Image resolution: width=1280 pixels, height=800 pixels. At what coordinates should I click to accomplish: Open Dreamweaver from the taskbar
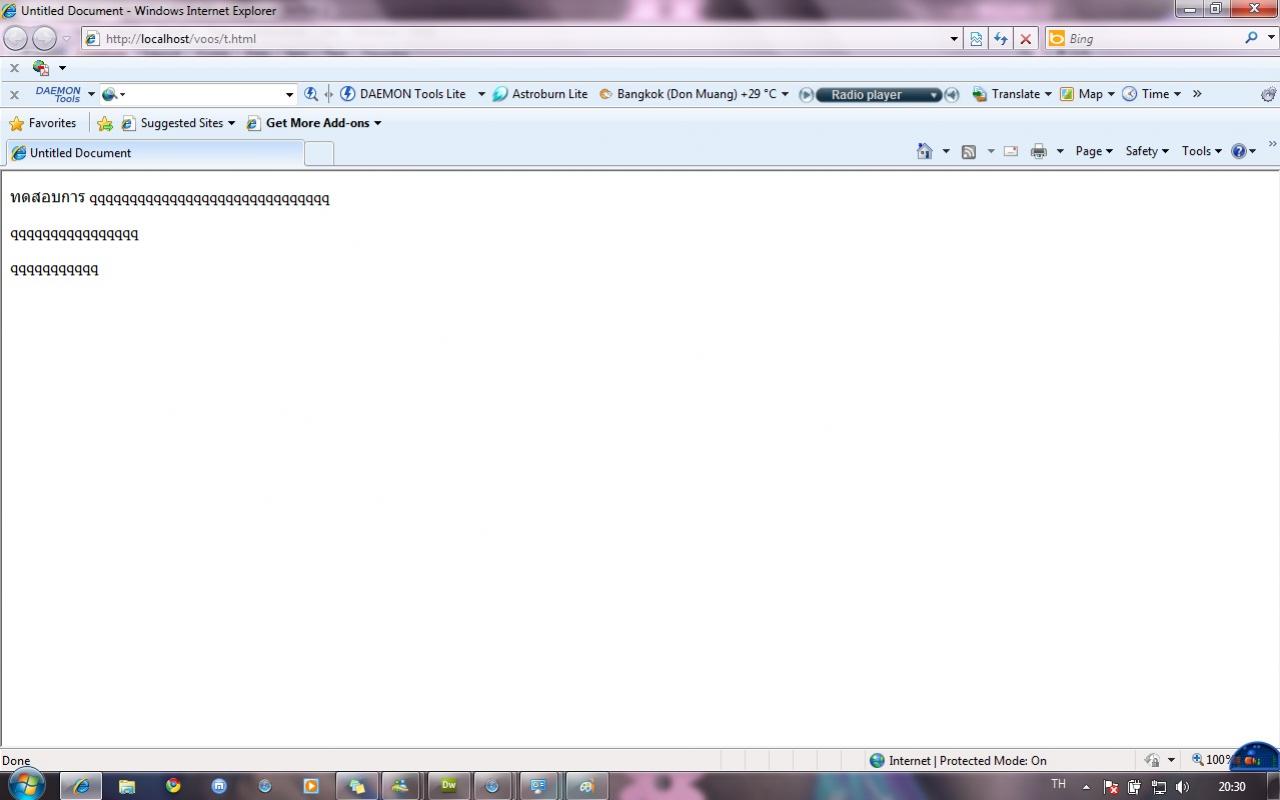point(449,786)
